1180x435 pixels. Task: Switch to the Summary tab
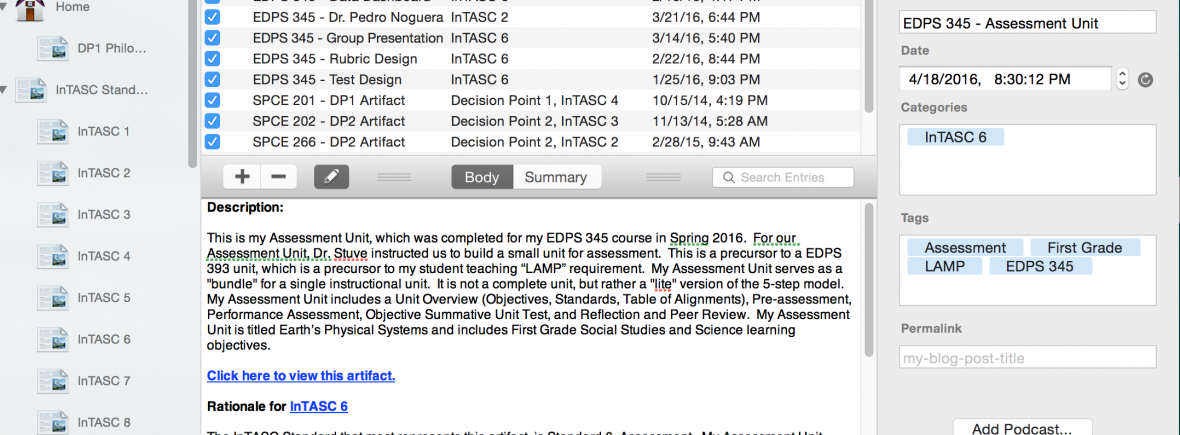point(556,177)
